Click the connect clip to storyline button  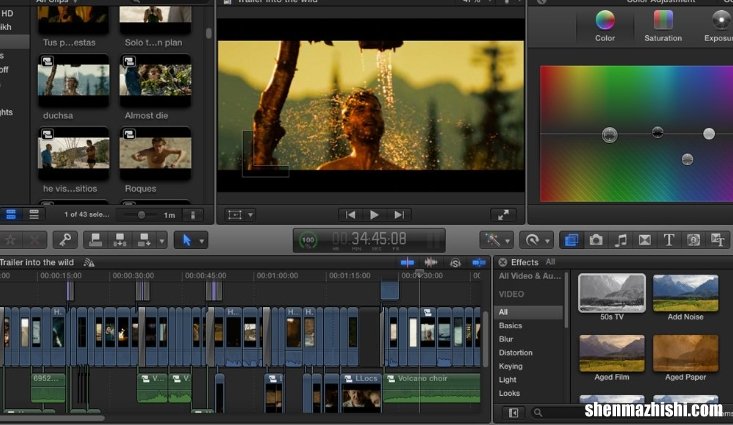point(96,240)
